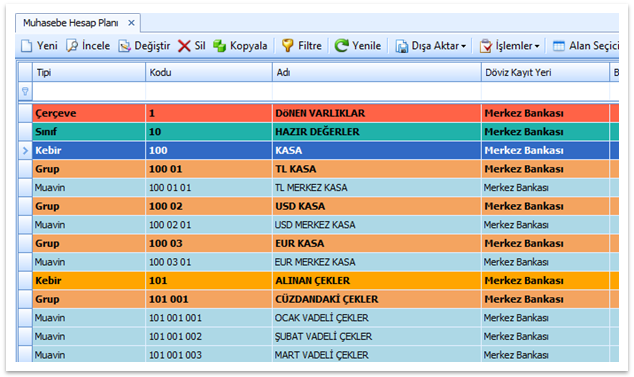Sort by the Kodu column header
The image size is (634, 377).
click(x=209, y=72)
